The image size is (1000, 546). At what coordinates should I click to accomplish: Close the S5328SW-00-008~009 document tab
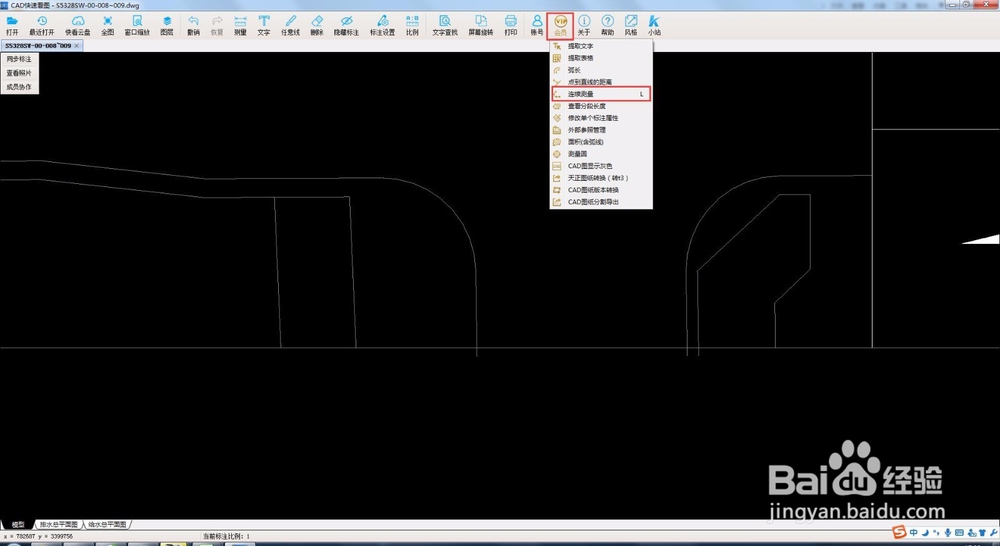(x=77, y=46)
